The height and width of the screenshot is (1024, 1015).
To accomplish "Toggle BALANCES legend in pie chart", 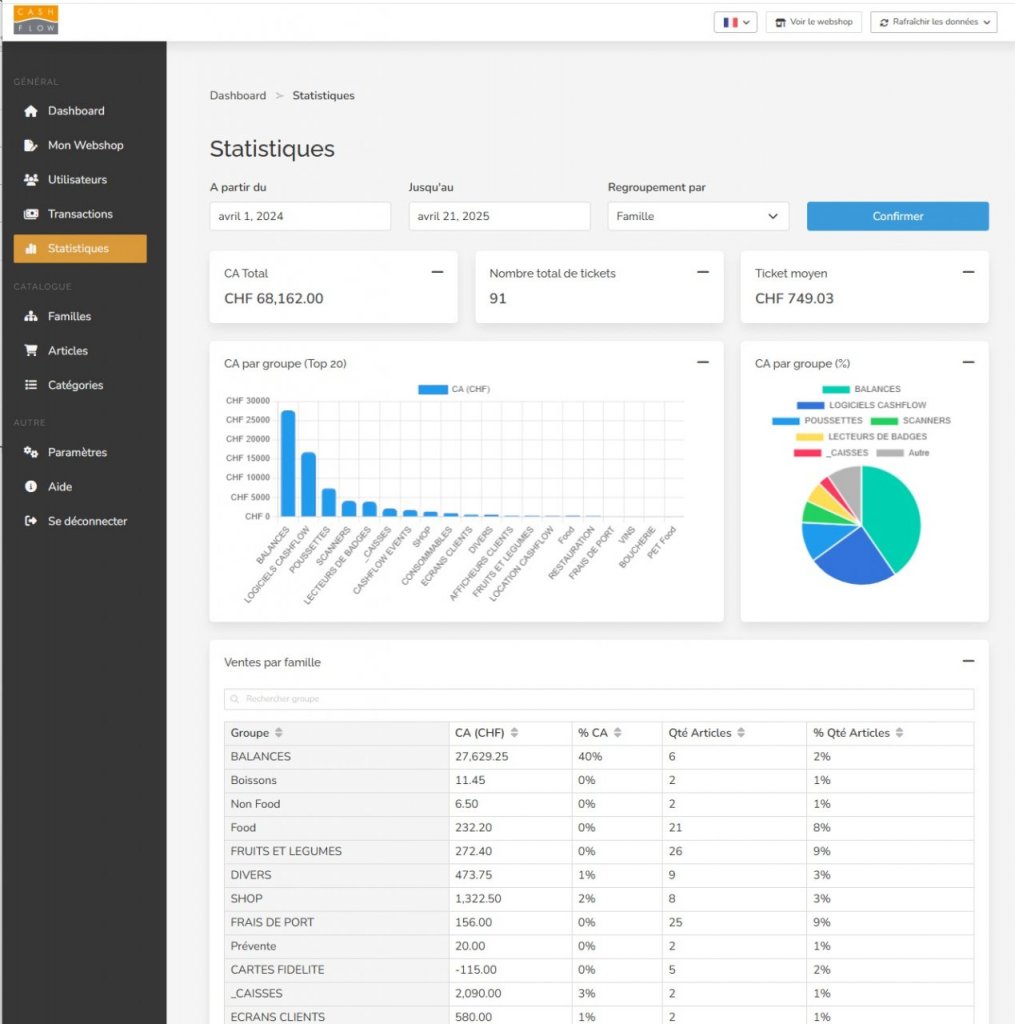I will coord(861,389).
